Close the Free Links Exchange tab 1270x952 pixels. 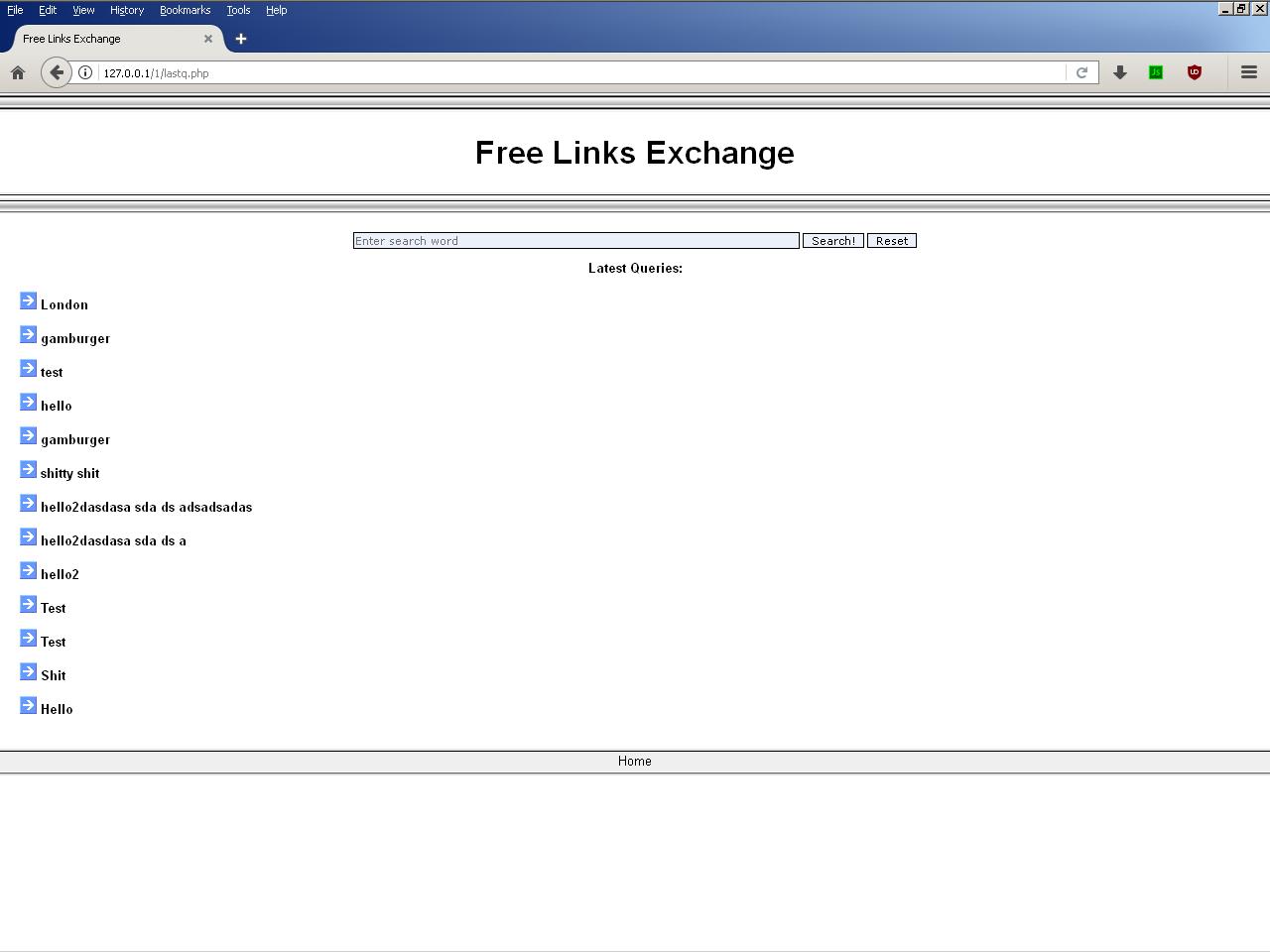(x=208, y=39)
